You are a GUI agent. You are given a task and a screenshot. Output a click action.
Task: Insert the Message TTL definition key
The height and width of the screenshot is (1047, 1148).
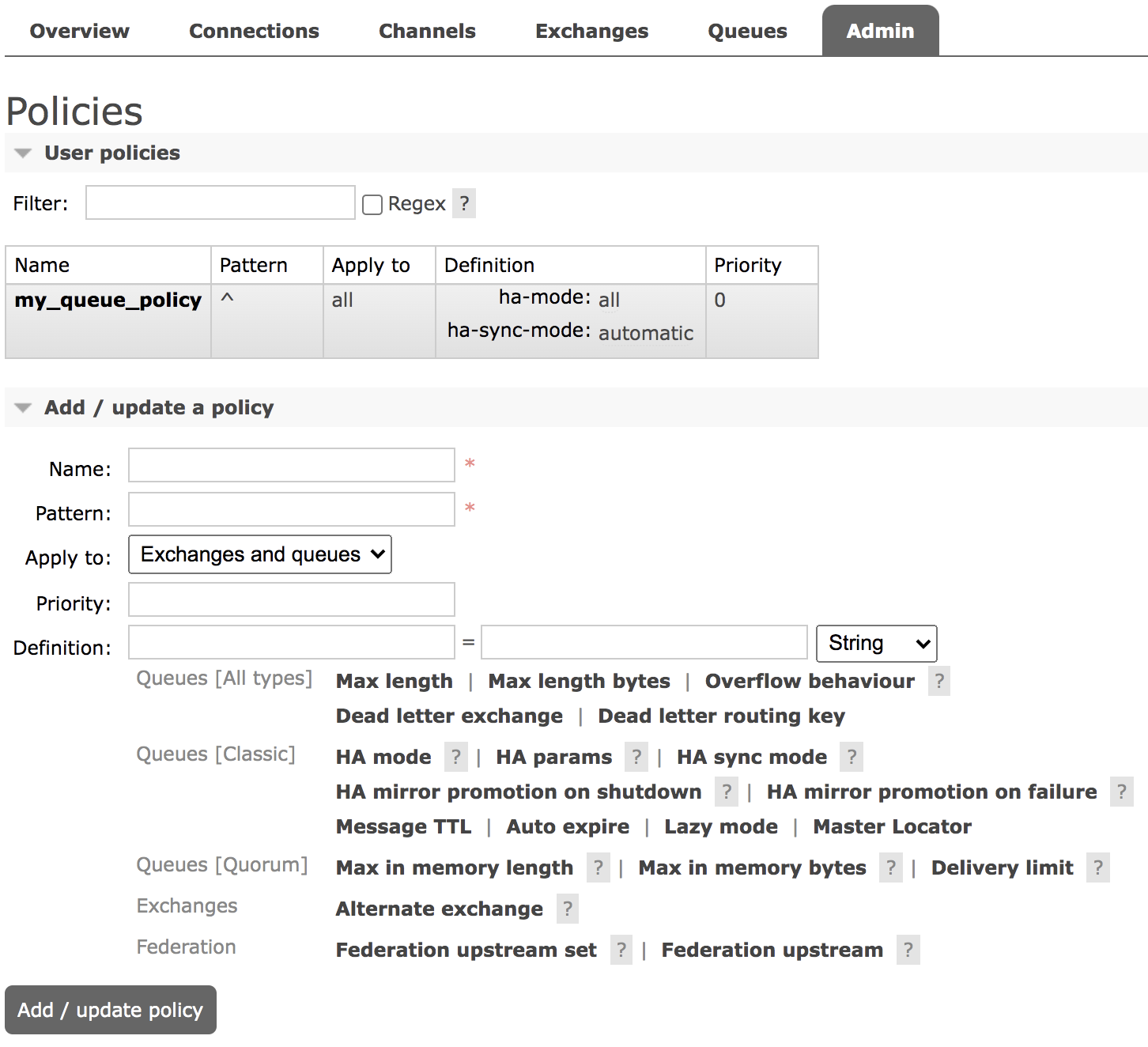coord(403,826)
